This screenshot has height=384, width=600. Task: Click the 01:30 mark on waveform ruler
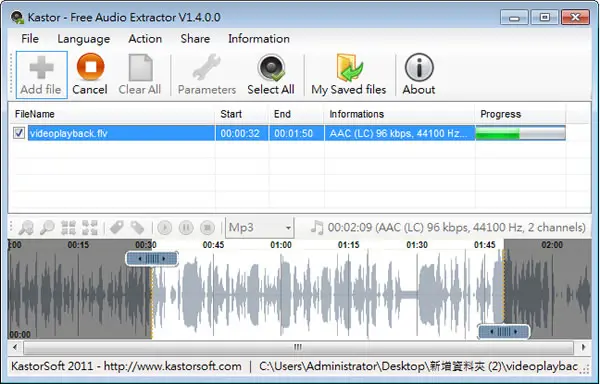click(x=417, y=245)
